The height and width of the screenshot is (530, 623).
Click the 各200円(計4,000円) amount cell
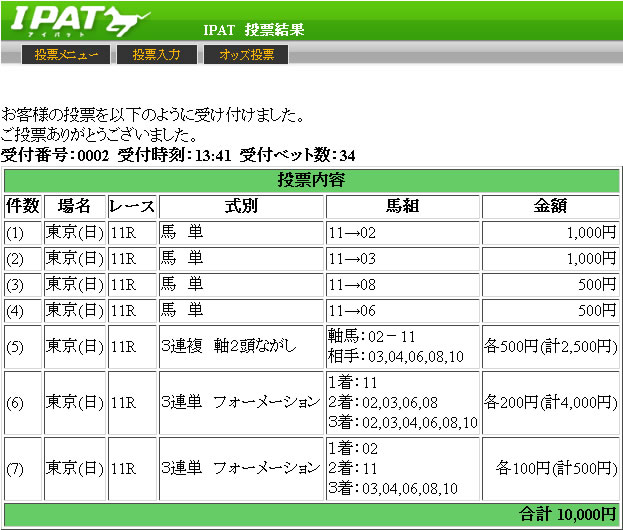(x=550, y=403)
